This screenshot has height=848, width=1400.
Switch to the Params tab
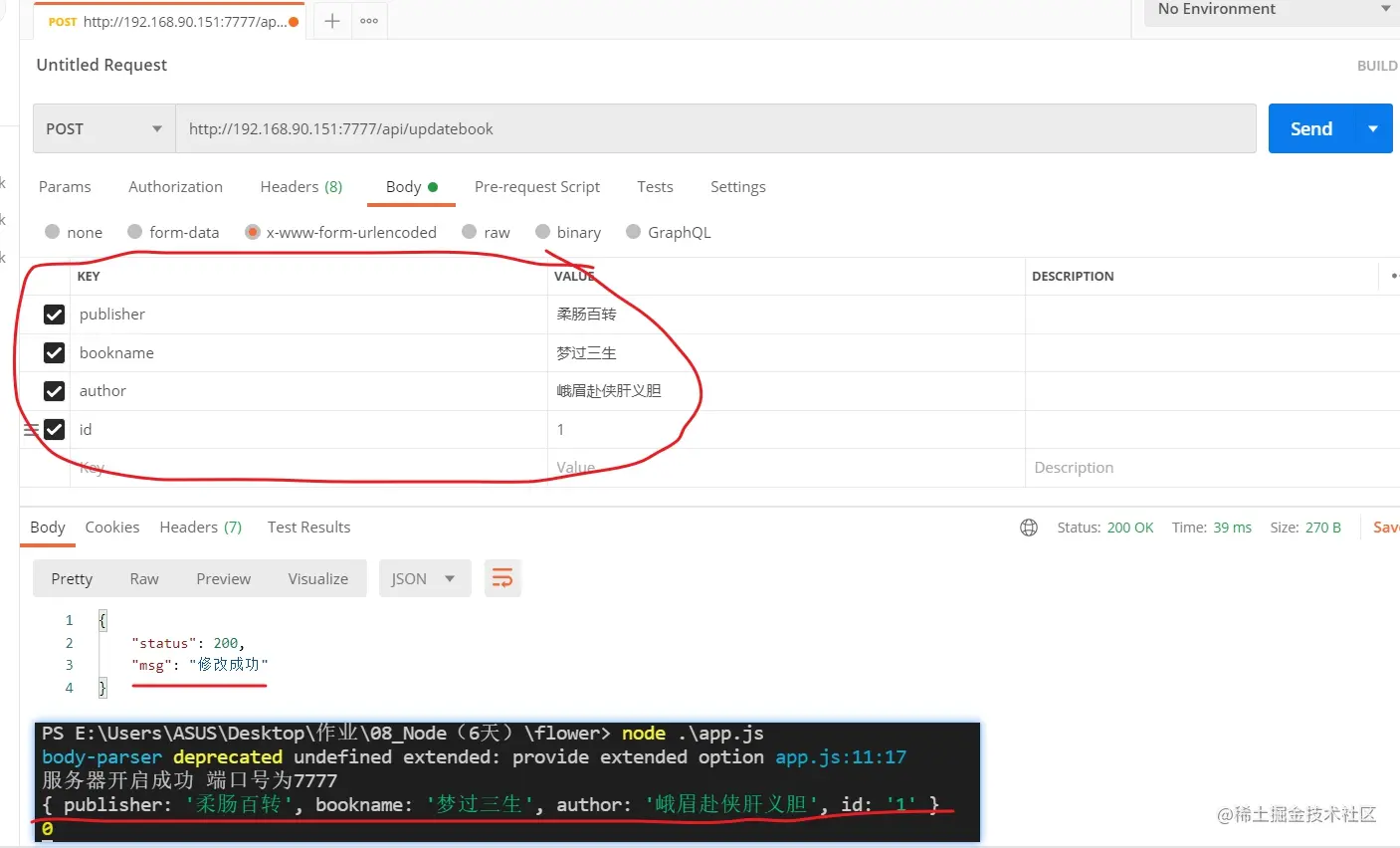click(x=65, y=187)
